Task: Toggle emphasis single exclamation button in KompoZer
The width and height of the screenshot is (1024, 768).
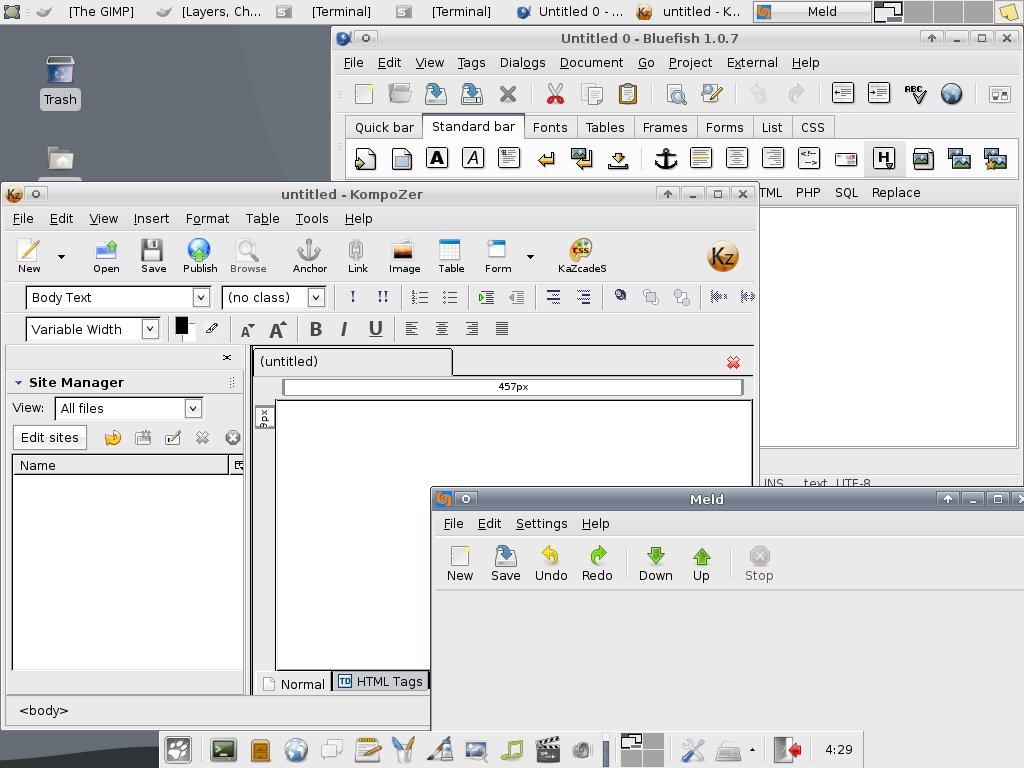Action: [x=353, y=297]
